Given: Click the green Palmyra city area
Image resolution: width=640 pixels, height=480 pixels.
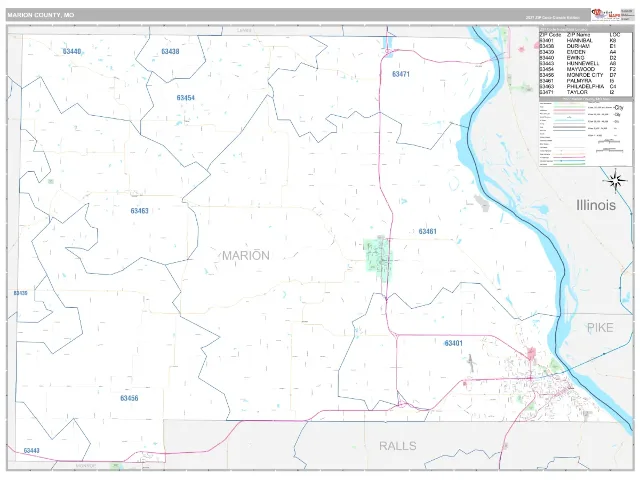Looking at the screenshot, I should (x=379, y=260).
